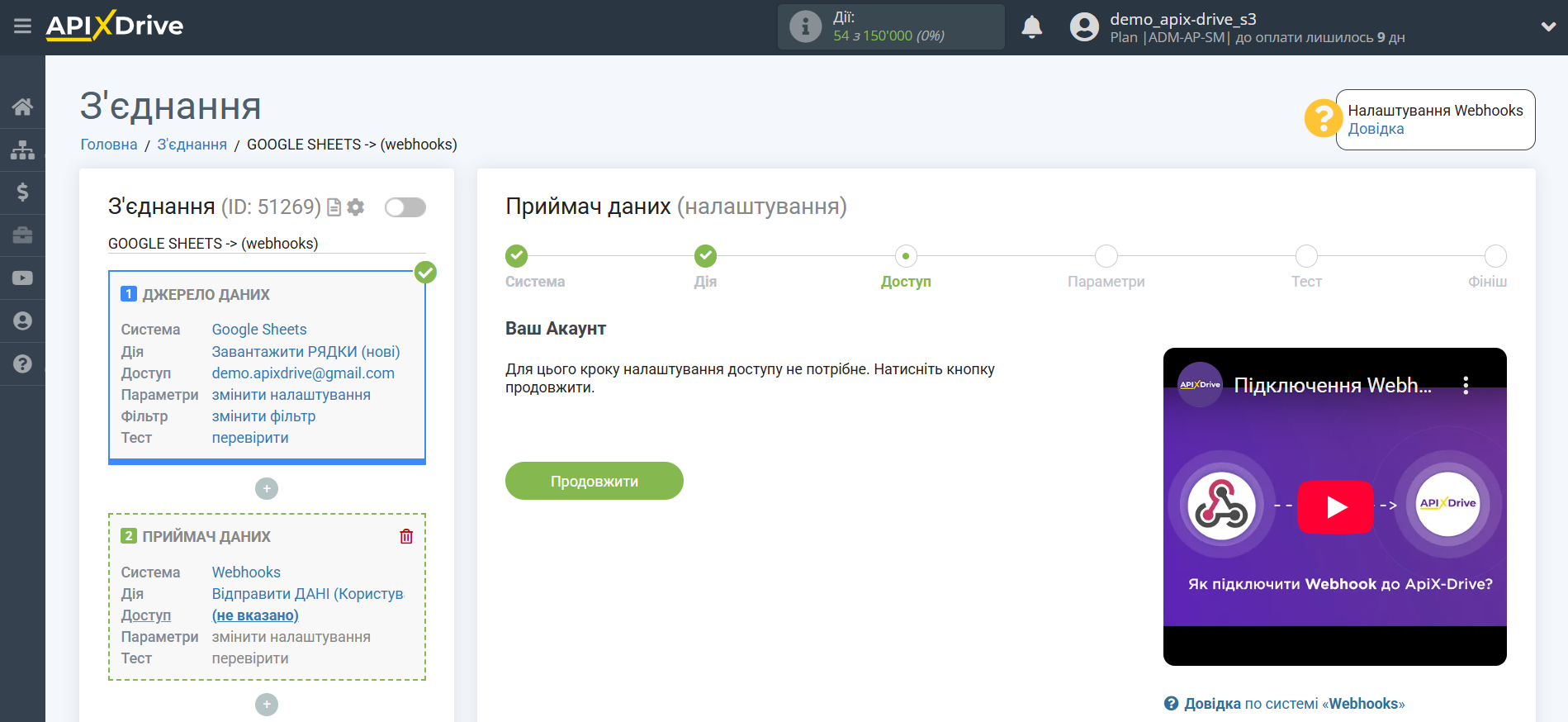
Task: Click the user avatar icon
Action: (1084, 27)
